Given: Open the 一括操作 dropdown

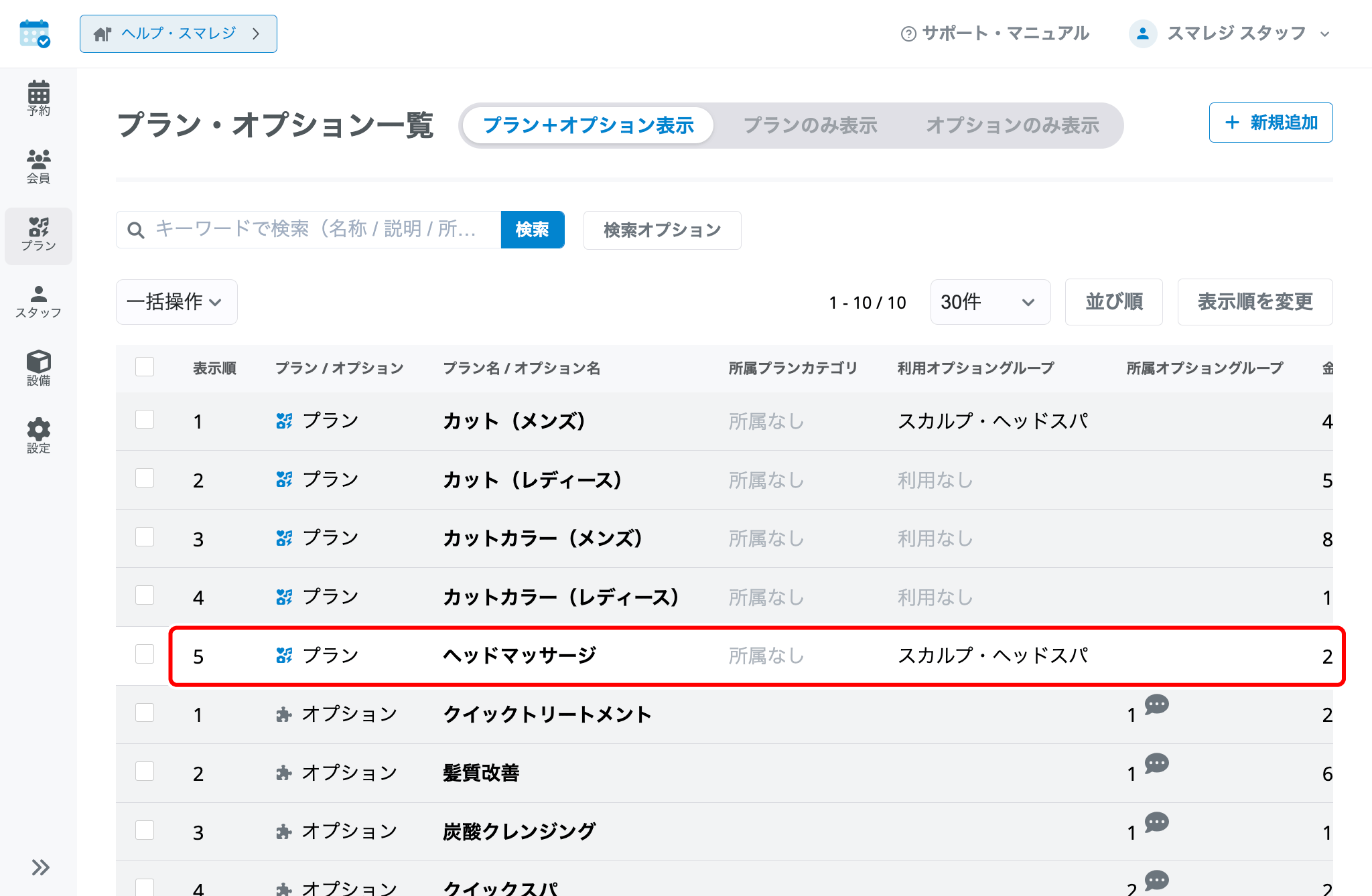Looking at the screenshot, I should (177, 302).
